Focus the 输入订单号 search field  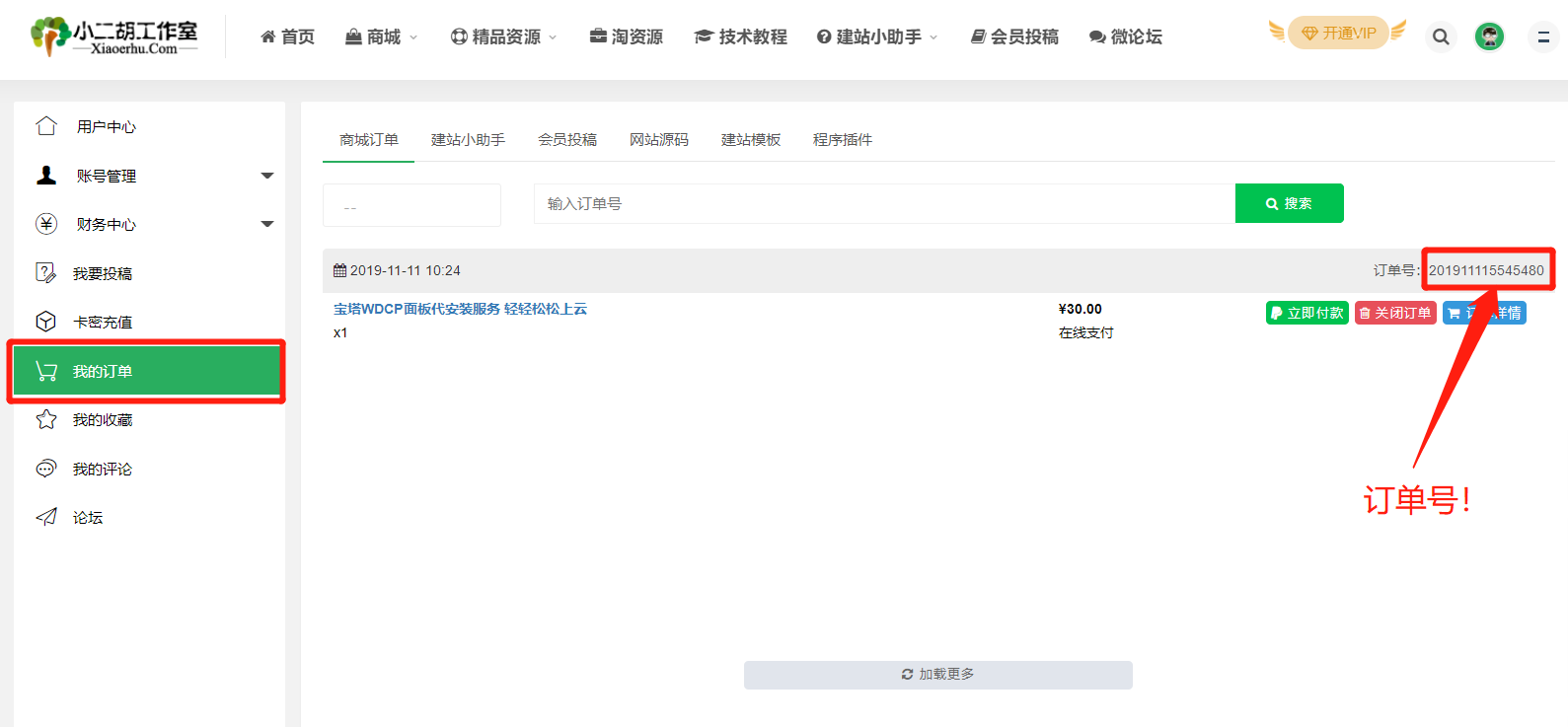tap(884, 203)
